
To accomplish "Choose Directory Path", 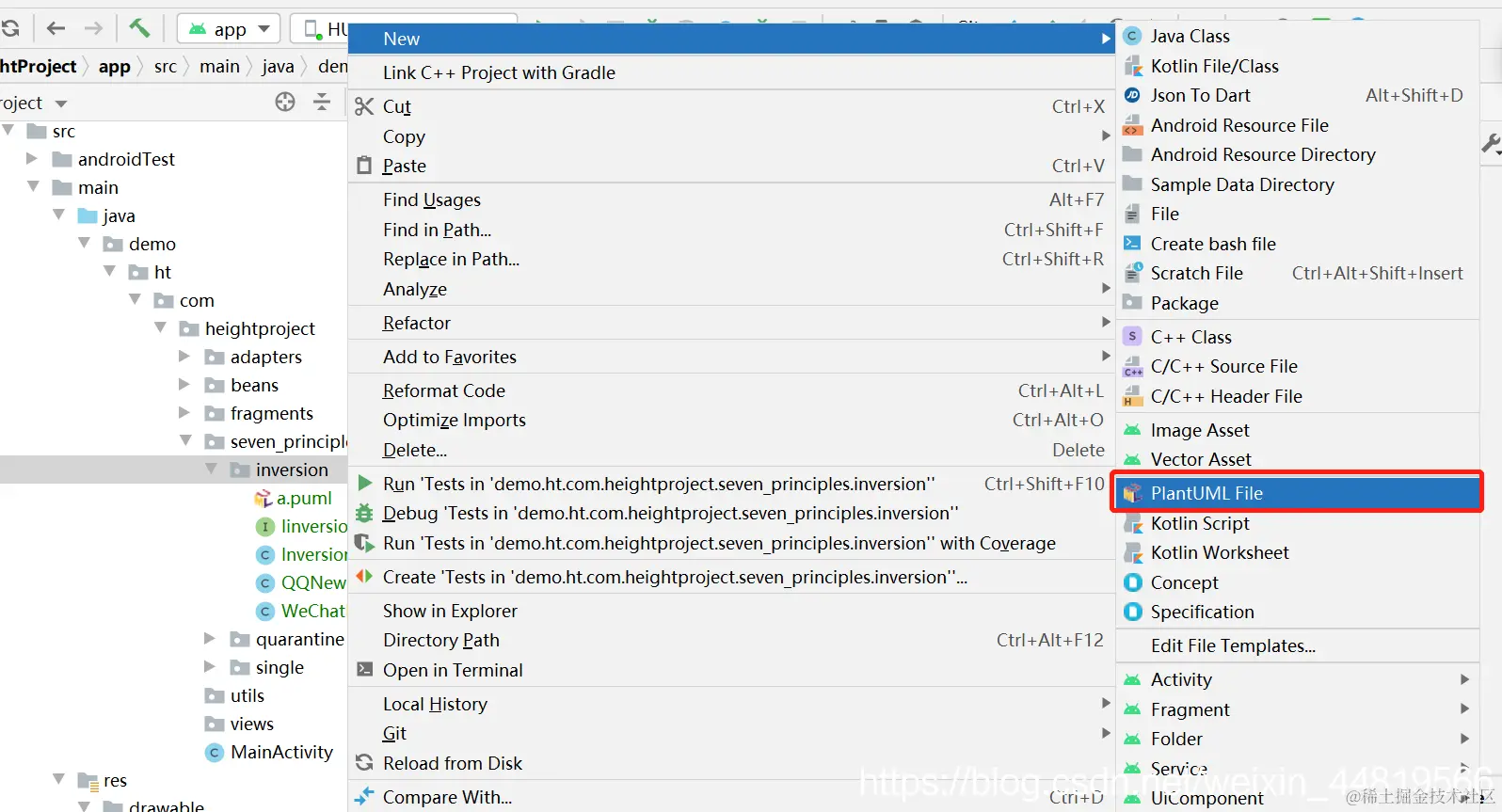I will [x=731, y=640].
